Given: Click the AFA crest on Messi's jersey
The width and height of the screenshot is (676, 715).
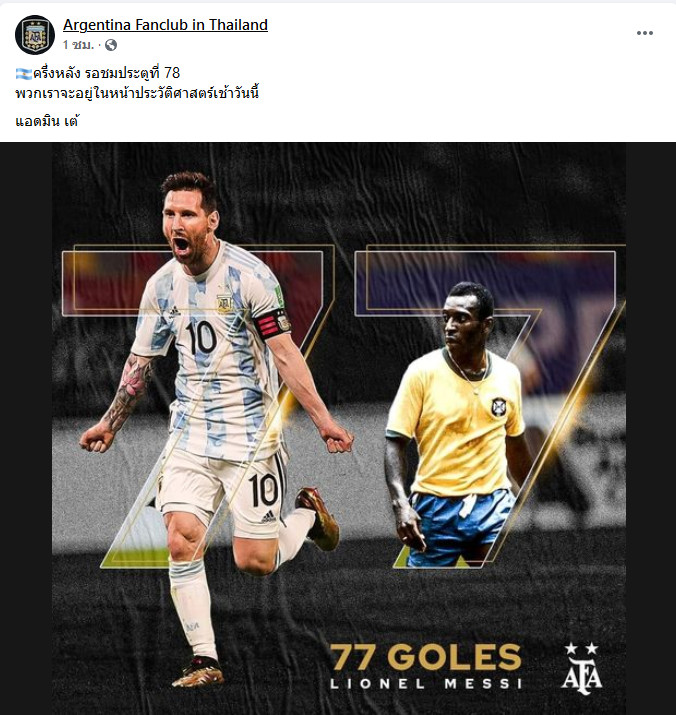Looking at the screenshot, I should (x=224, y=303).
